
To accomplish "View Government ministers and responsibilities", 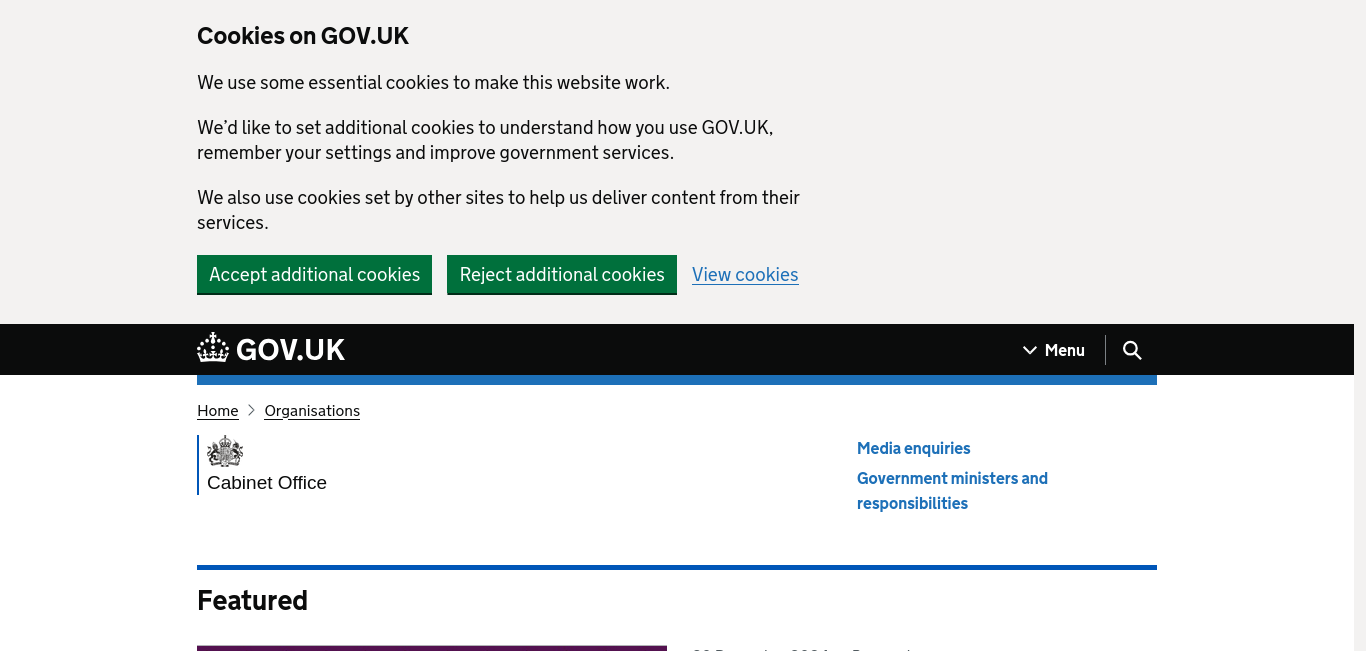I will 952,491.
